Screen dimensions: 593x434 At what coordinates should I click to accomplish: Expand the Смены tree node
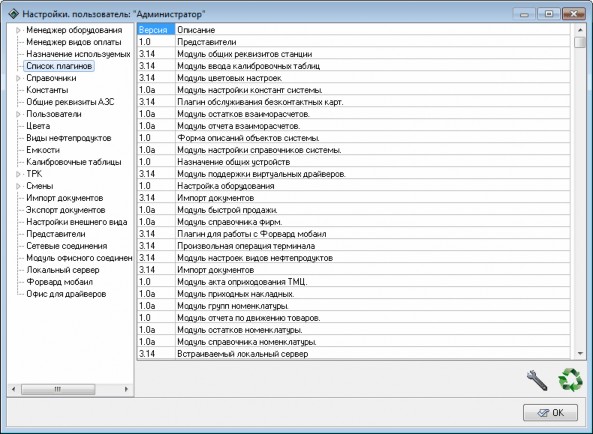point(18,186)
